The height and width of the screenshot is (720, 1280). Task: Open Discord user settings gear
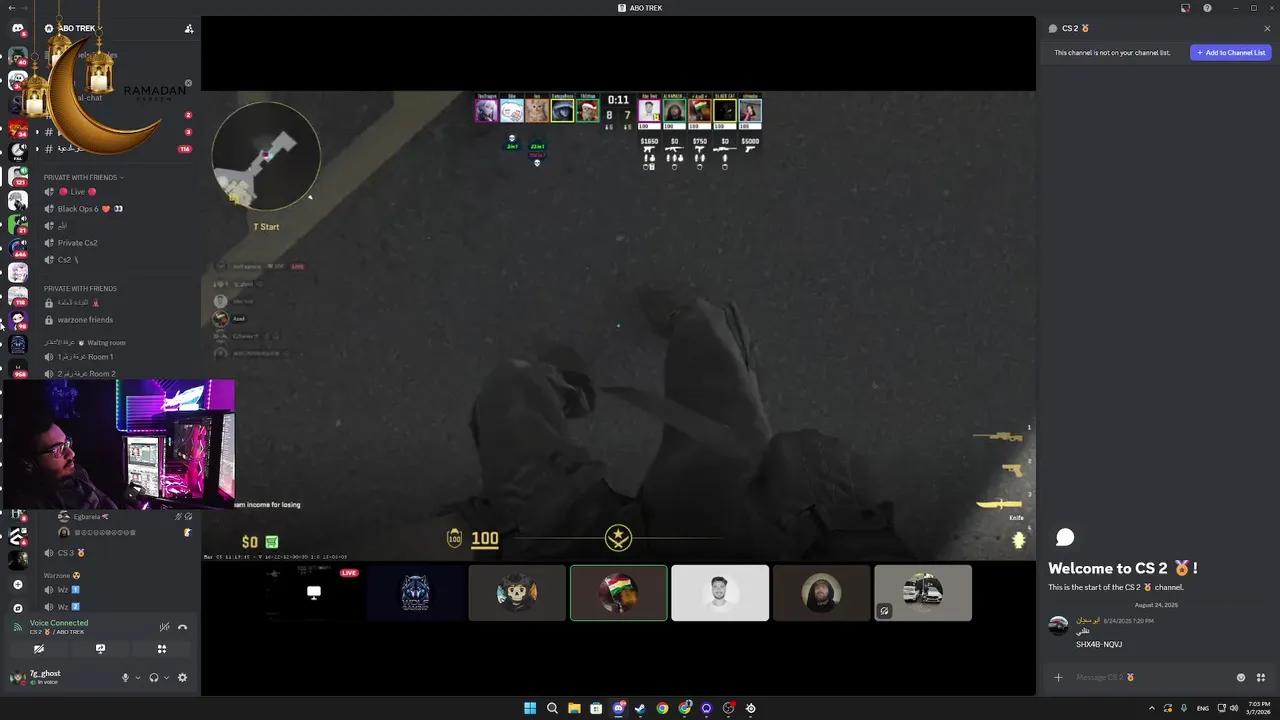click(182, 677)
